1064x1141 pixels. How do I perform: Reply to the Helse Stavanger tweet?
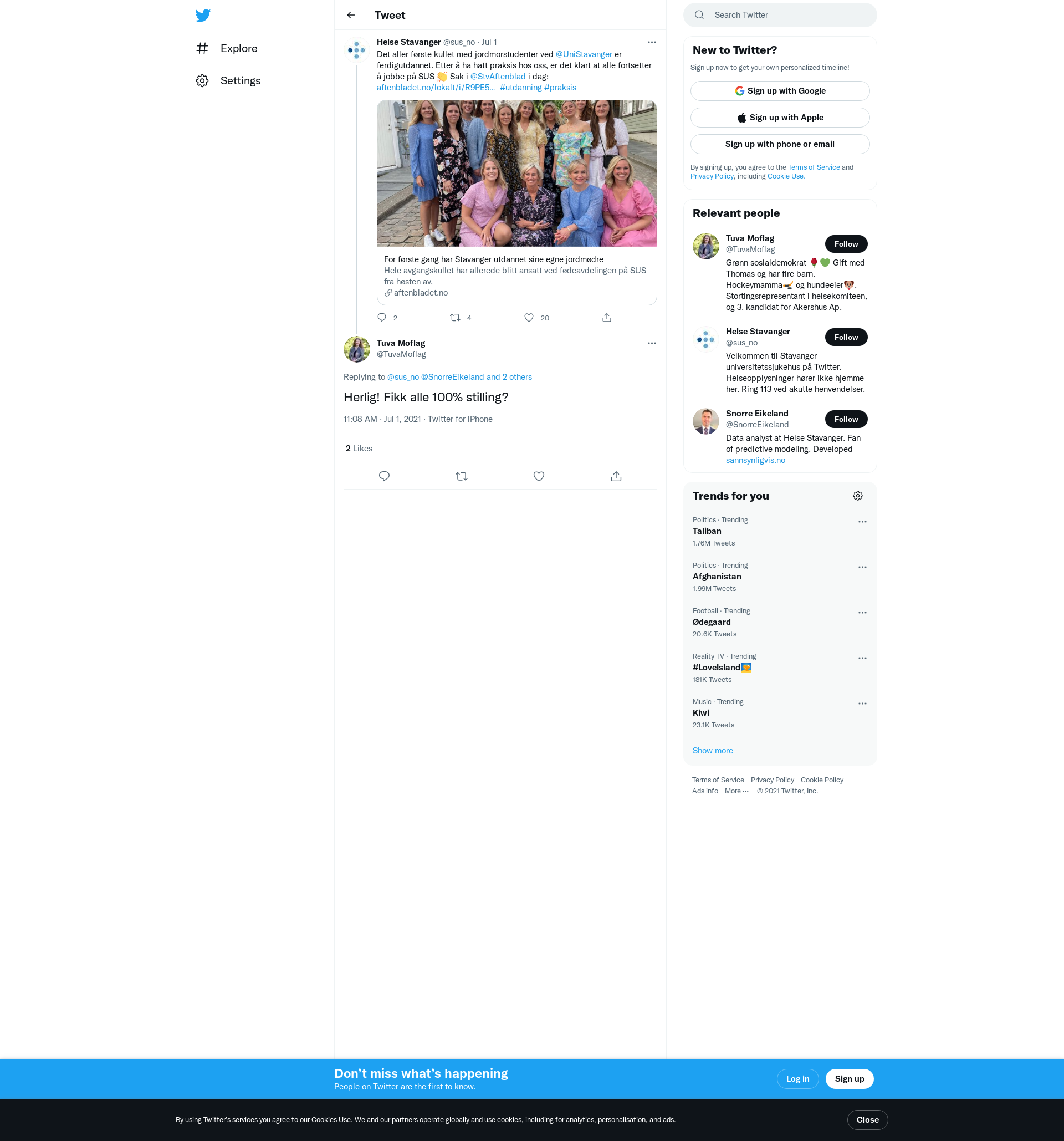[382, 317]
